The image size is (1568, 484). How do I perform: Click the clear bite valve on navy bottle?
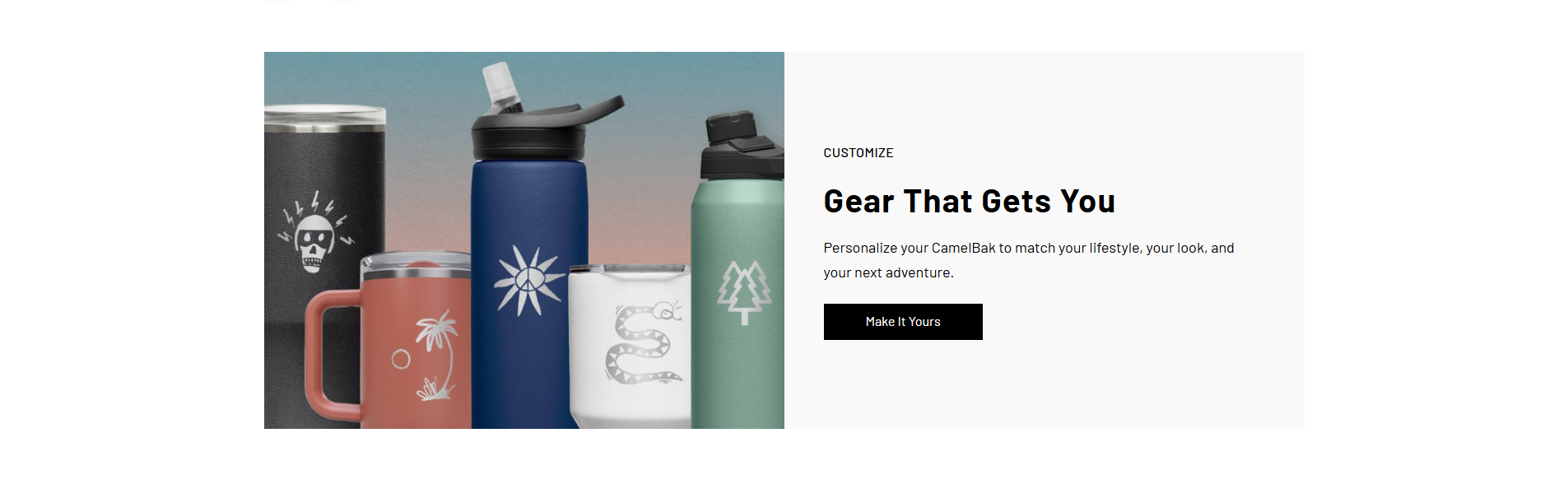(501, 87)
